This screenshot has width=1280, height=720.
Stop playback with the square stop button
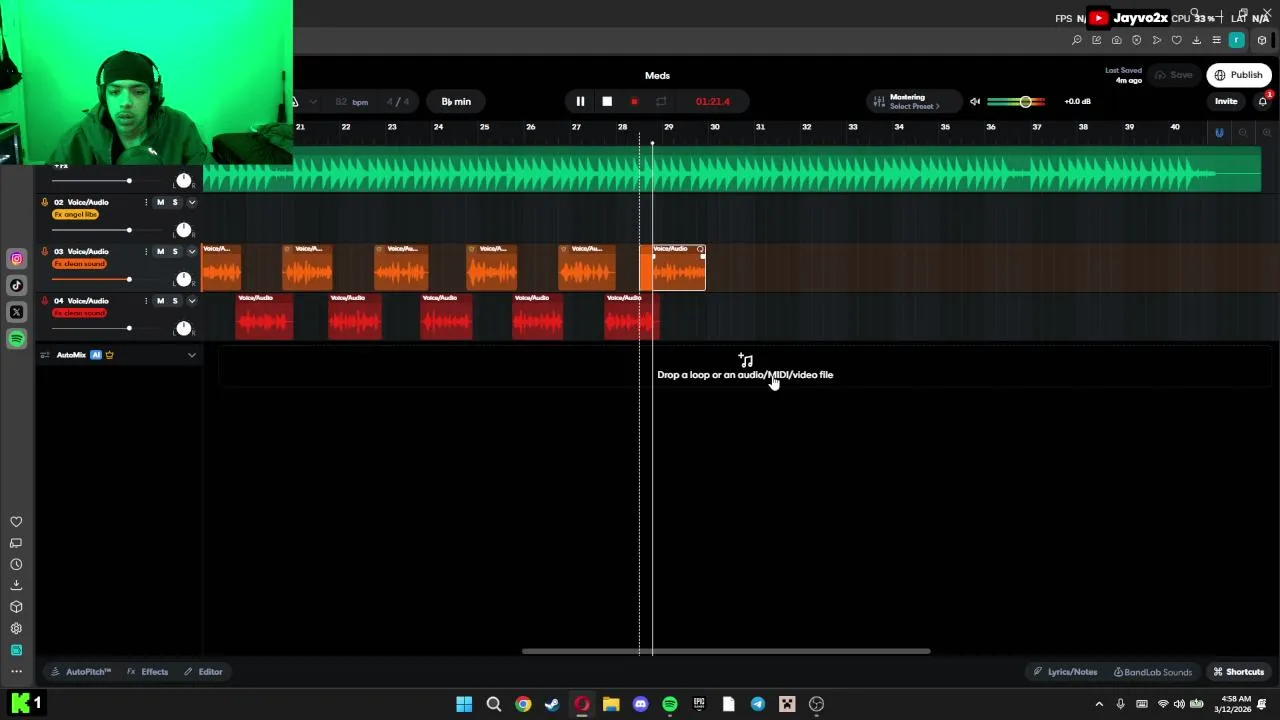tap(607, 101)
